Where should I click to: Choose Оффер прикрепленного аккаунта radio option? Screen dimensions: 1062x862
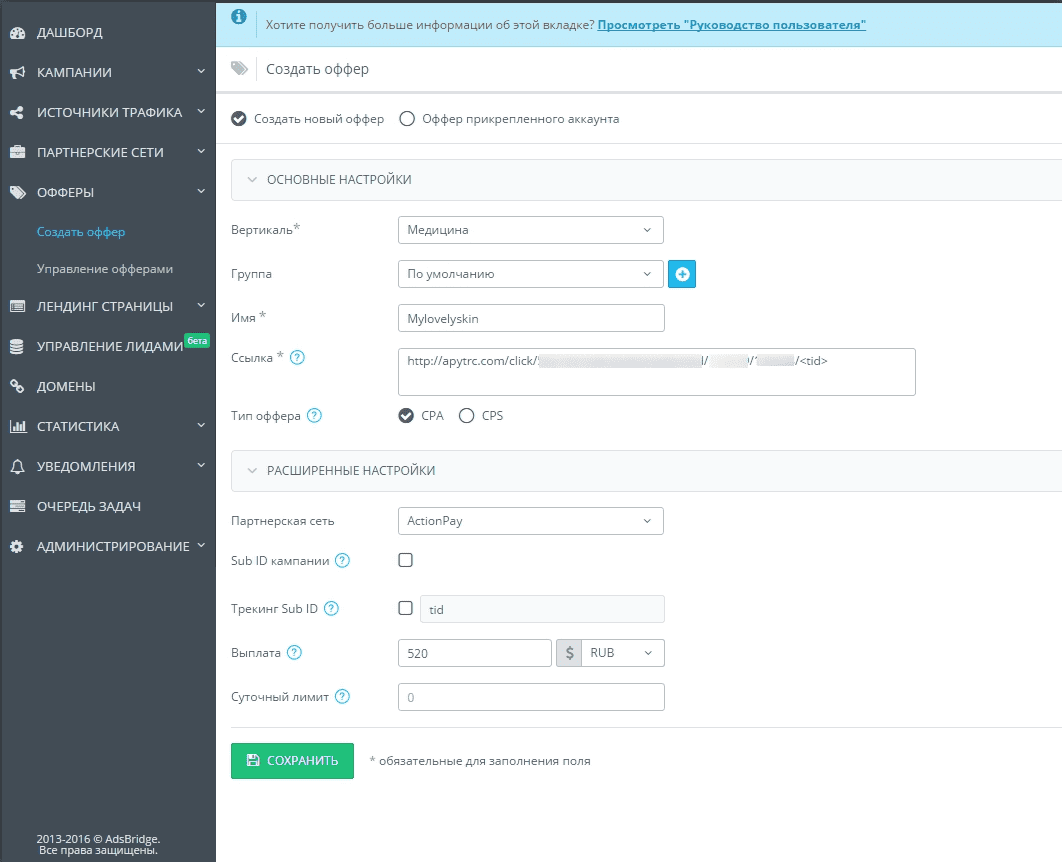[x=407, y=119]
